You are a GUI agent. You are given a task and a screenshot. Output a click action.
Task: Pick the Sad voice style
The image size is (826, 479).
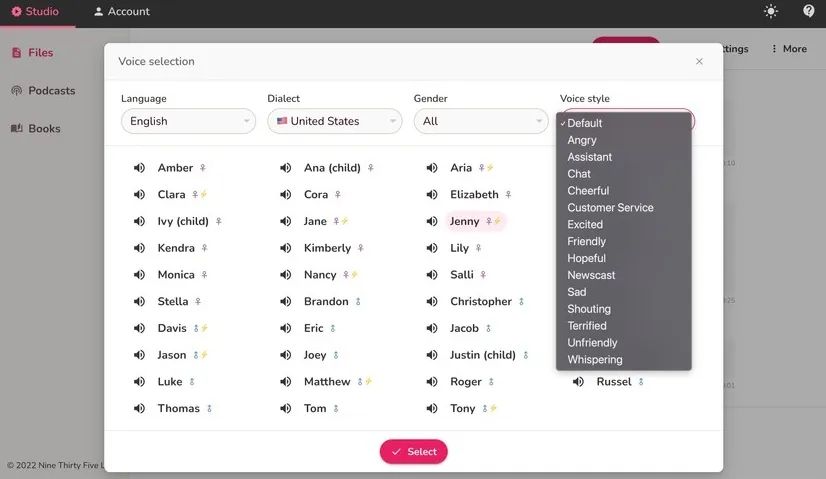pyautogui.click(x=624, y=292)
